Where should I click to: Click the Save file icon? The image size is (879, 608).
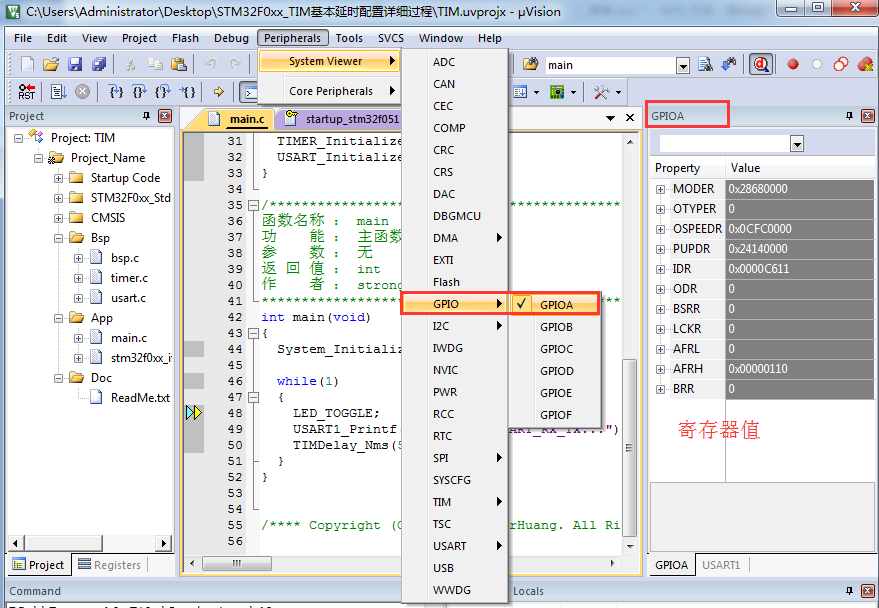(x=75, y=65)
